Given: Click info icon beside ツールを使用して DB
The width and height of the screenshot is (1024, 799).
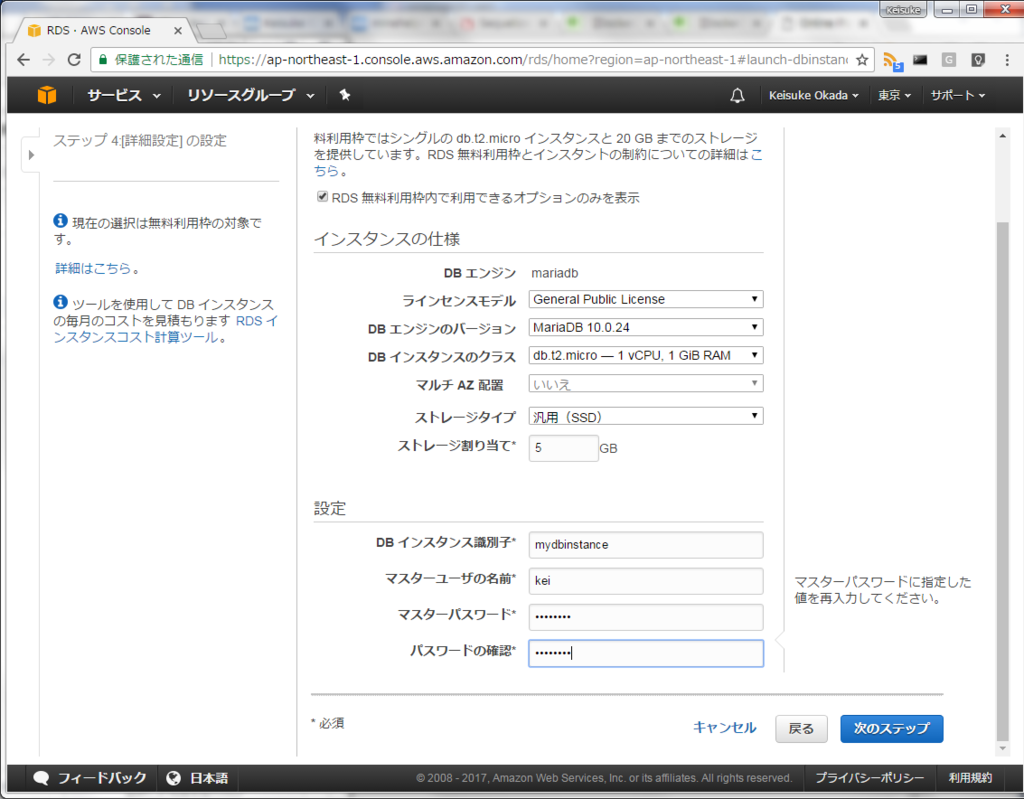Looking at the screenshot, I should click(60, 302).
